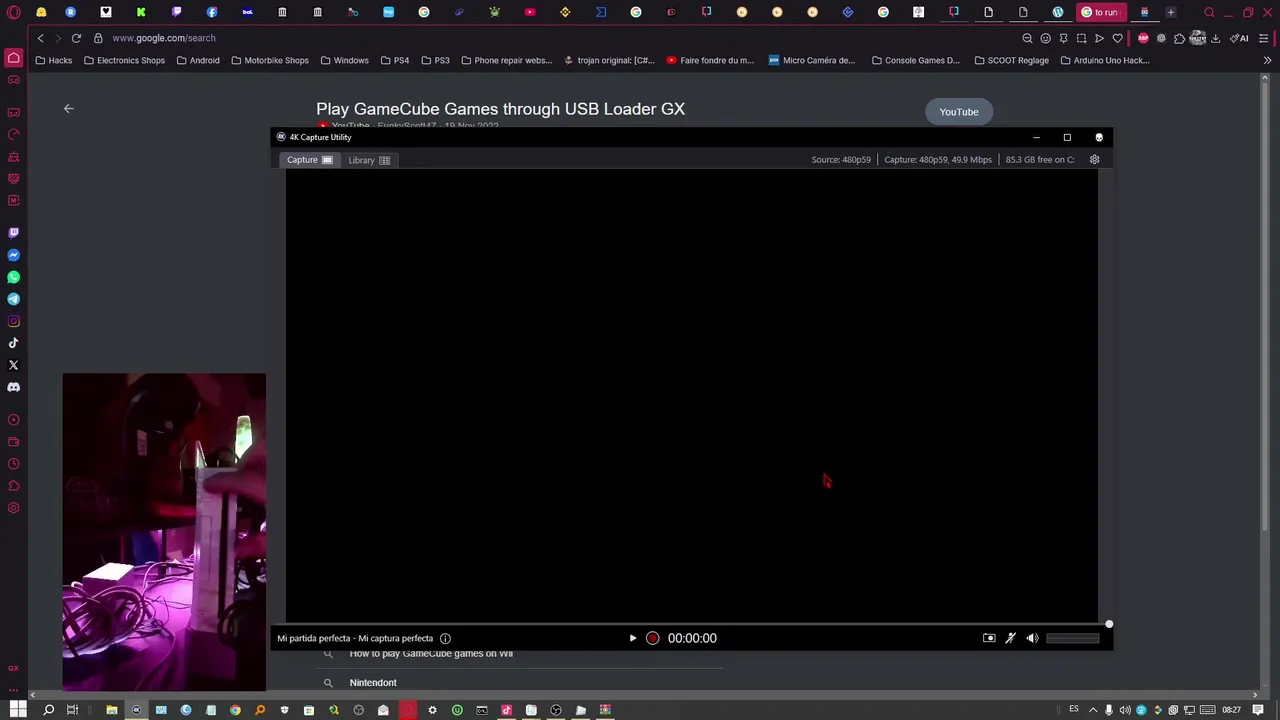Open Messenger in the browser sidebar
The height and width of the screenshot is (720, 1280).
(13, 255)
